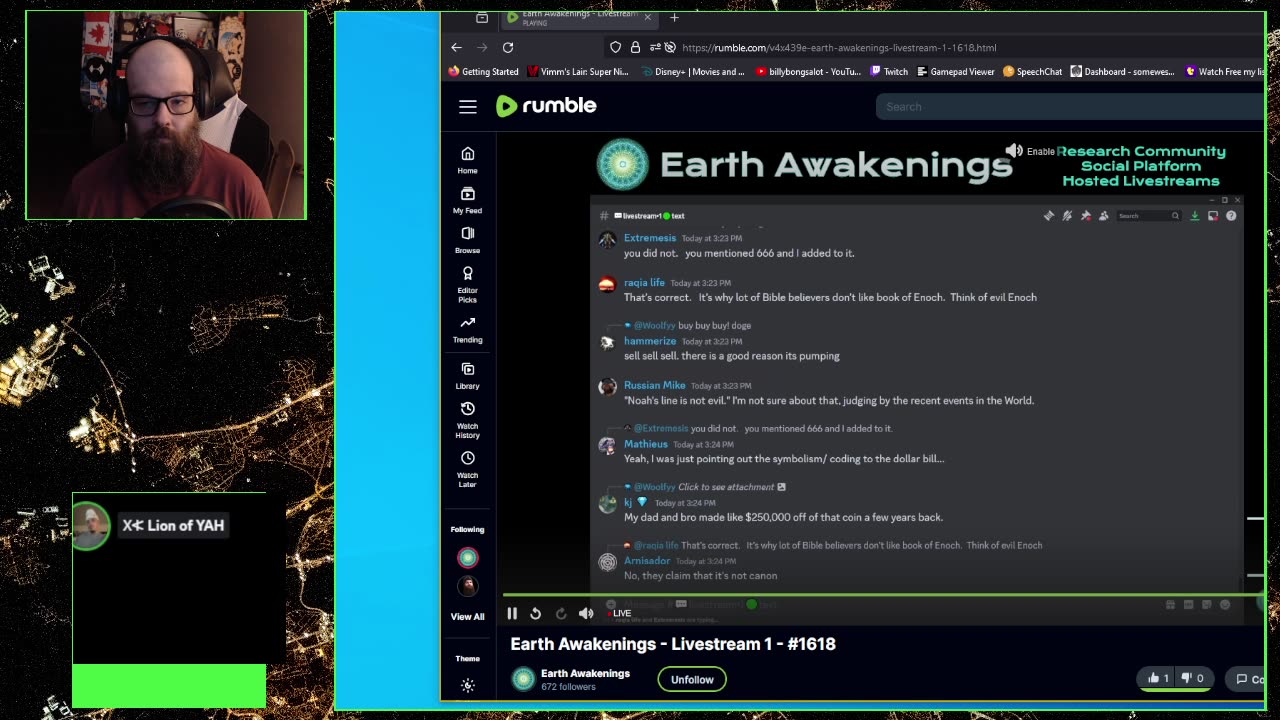Mute the video player volume
The image size is (1280, 720).
586,613
